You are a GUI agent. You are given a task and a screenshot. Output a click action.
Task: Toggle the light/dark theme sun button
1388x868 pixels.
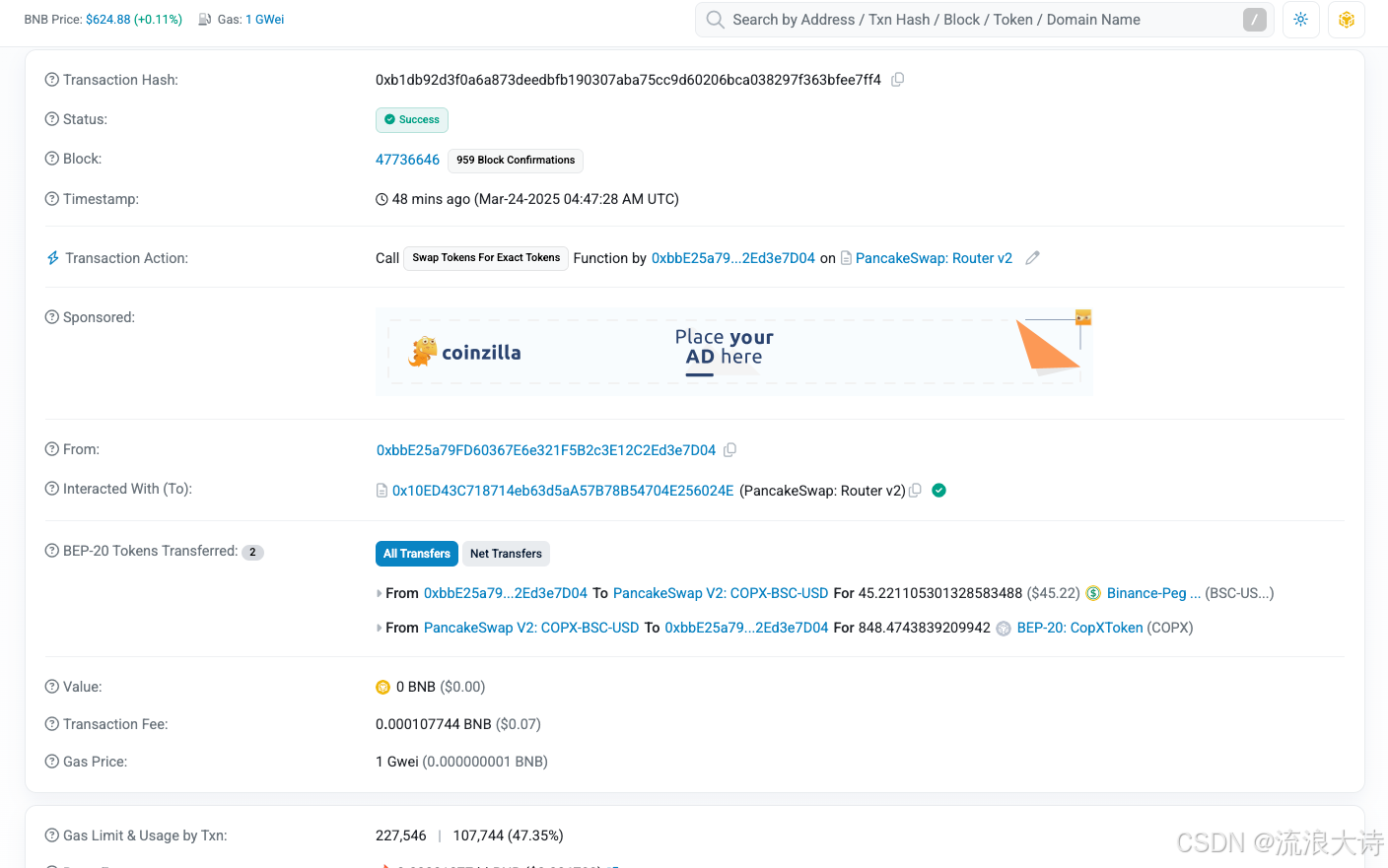point(1301,20)
